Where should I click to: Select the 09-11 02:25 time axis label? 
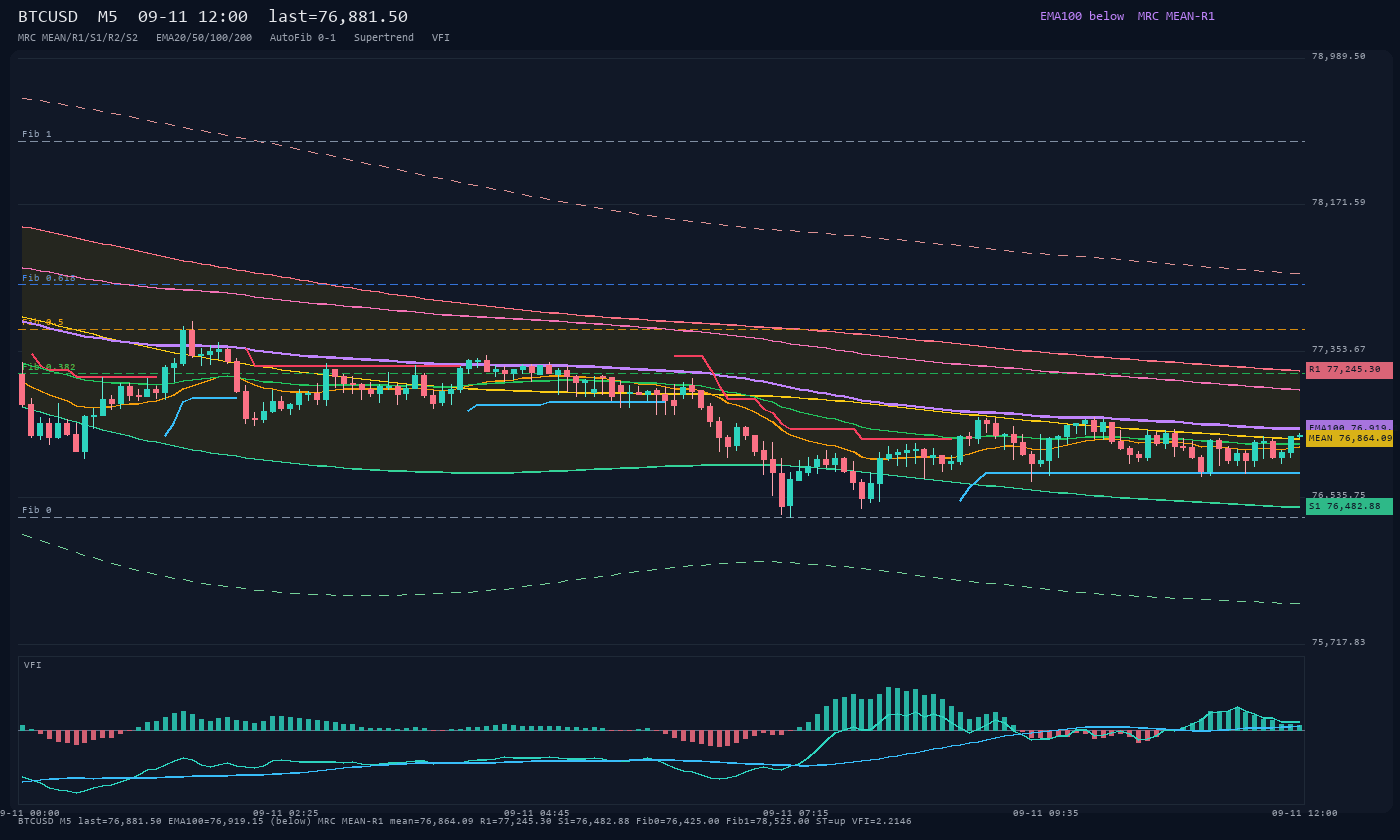(x=286, y=813)
